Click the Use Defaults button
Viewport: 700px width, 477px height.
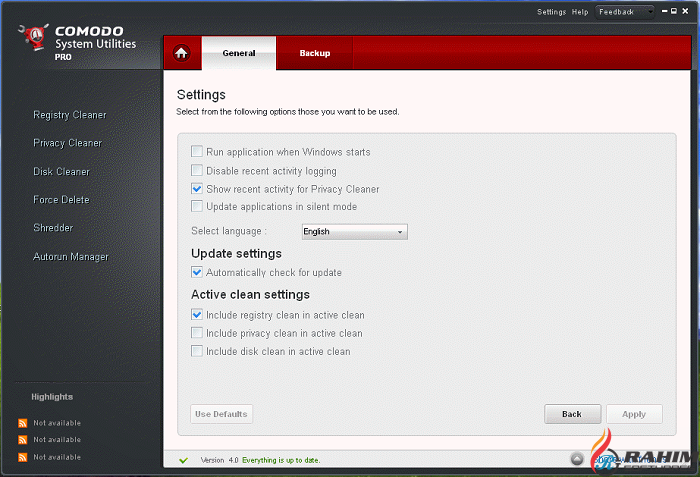click(x=221, y=414)
